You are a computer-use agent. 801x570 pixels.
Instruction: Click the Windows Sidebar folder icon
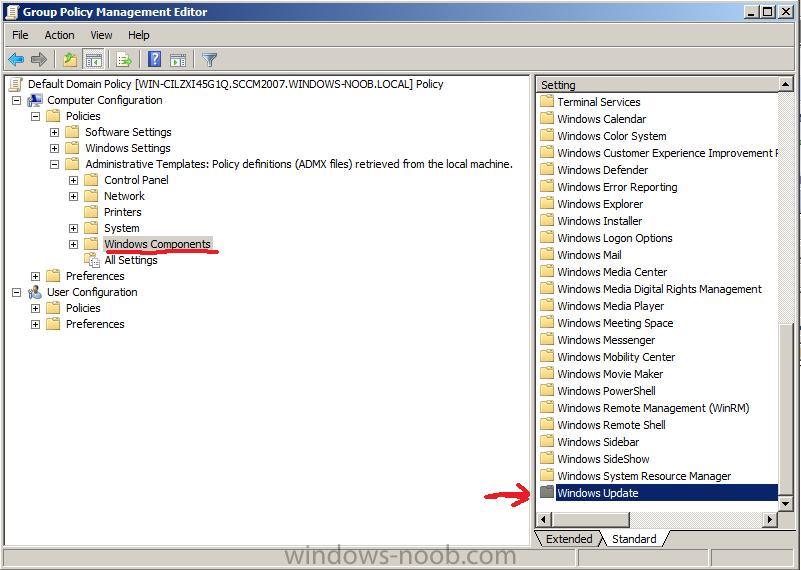tap(547, 441)
